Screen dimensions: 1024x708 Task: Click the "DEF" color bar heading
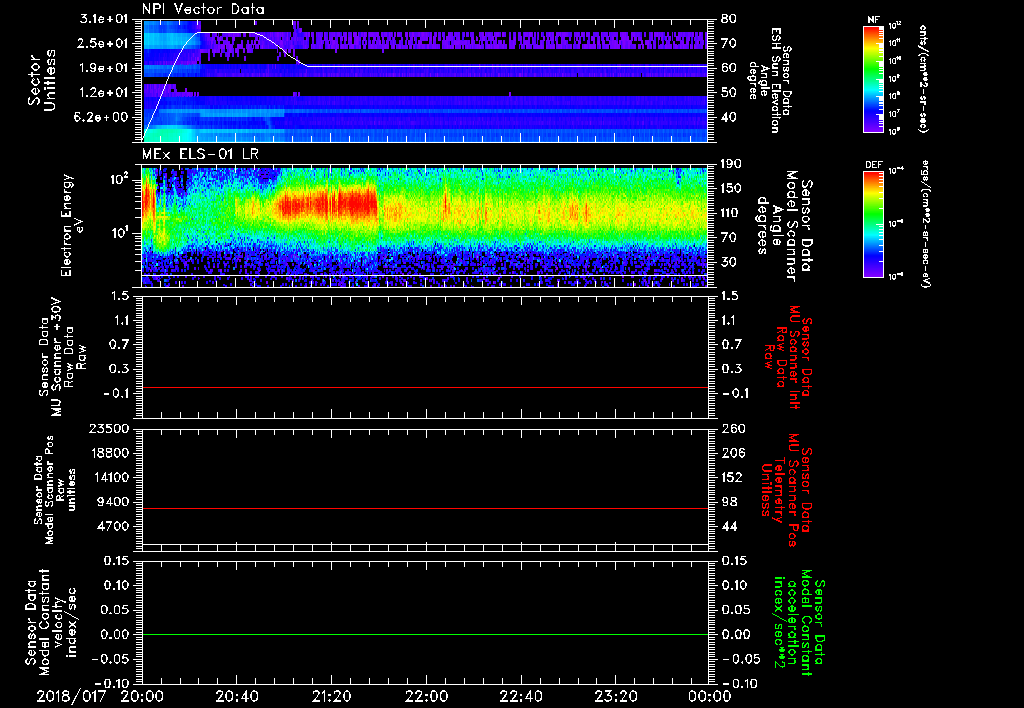click(874, 165)
